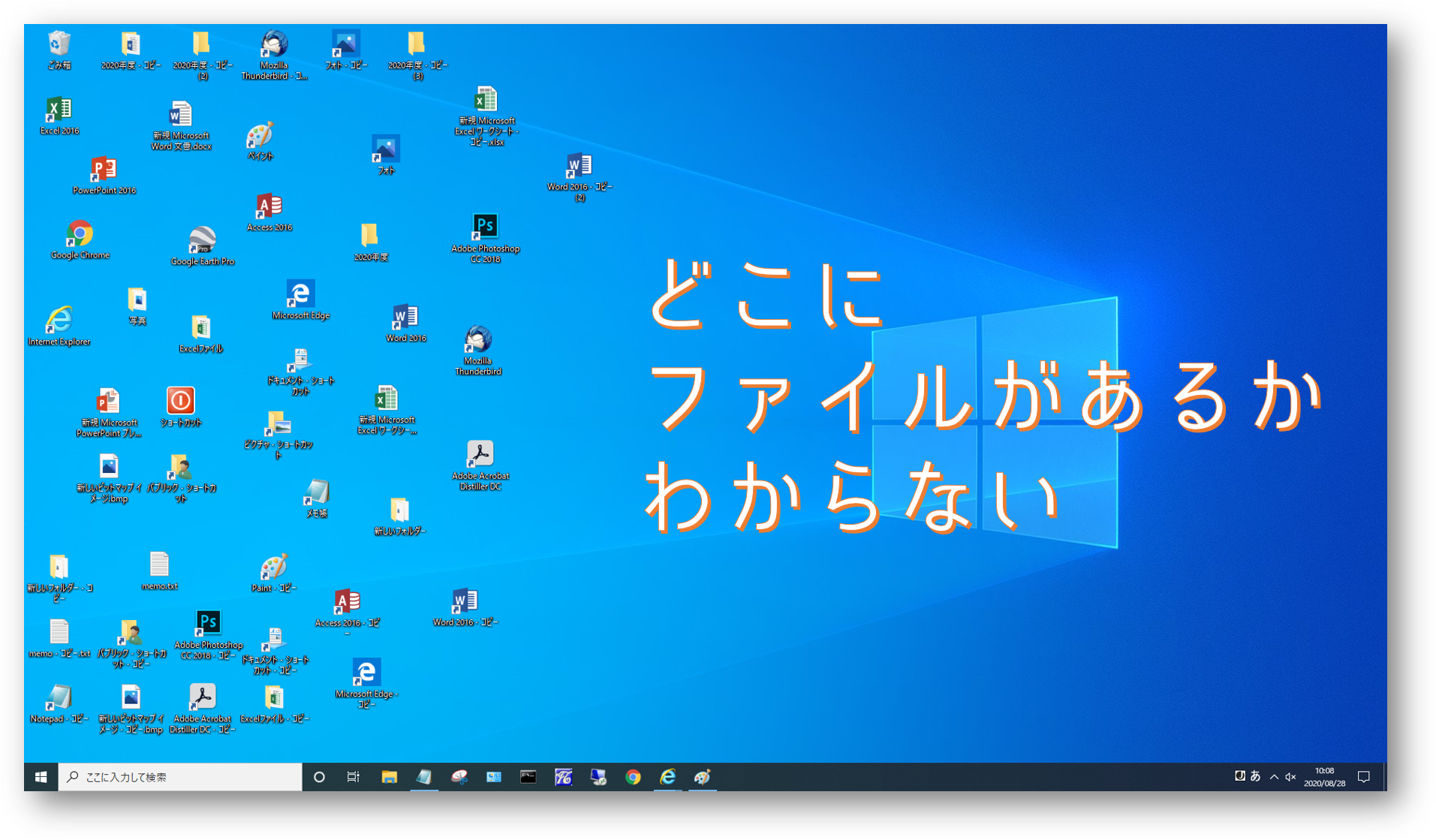This screenshot has width=1436, height=840.
Task: Click the ここに入力して検索 search box
Action: pyautogui.click(x=180, y=777)
